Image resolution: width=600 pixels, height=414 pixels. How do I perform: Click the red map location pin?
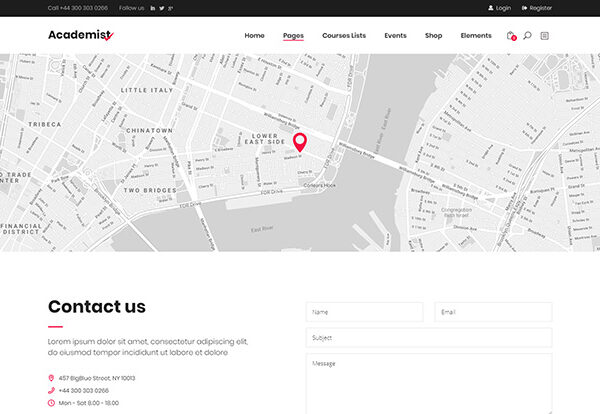299,141
